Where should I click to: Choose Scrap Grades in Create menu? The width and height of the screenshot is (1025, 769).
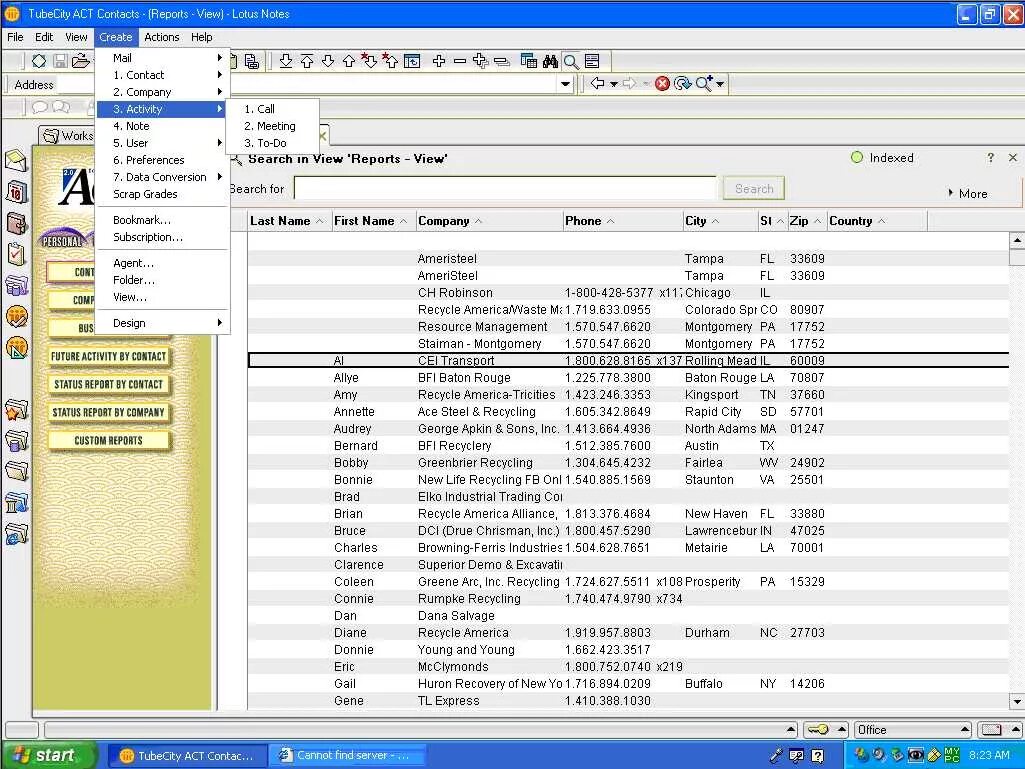pyautogui.click(x=162, y=194)
